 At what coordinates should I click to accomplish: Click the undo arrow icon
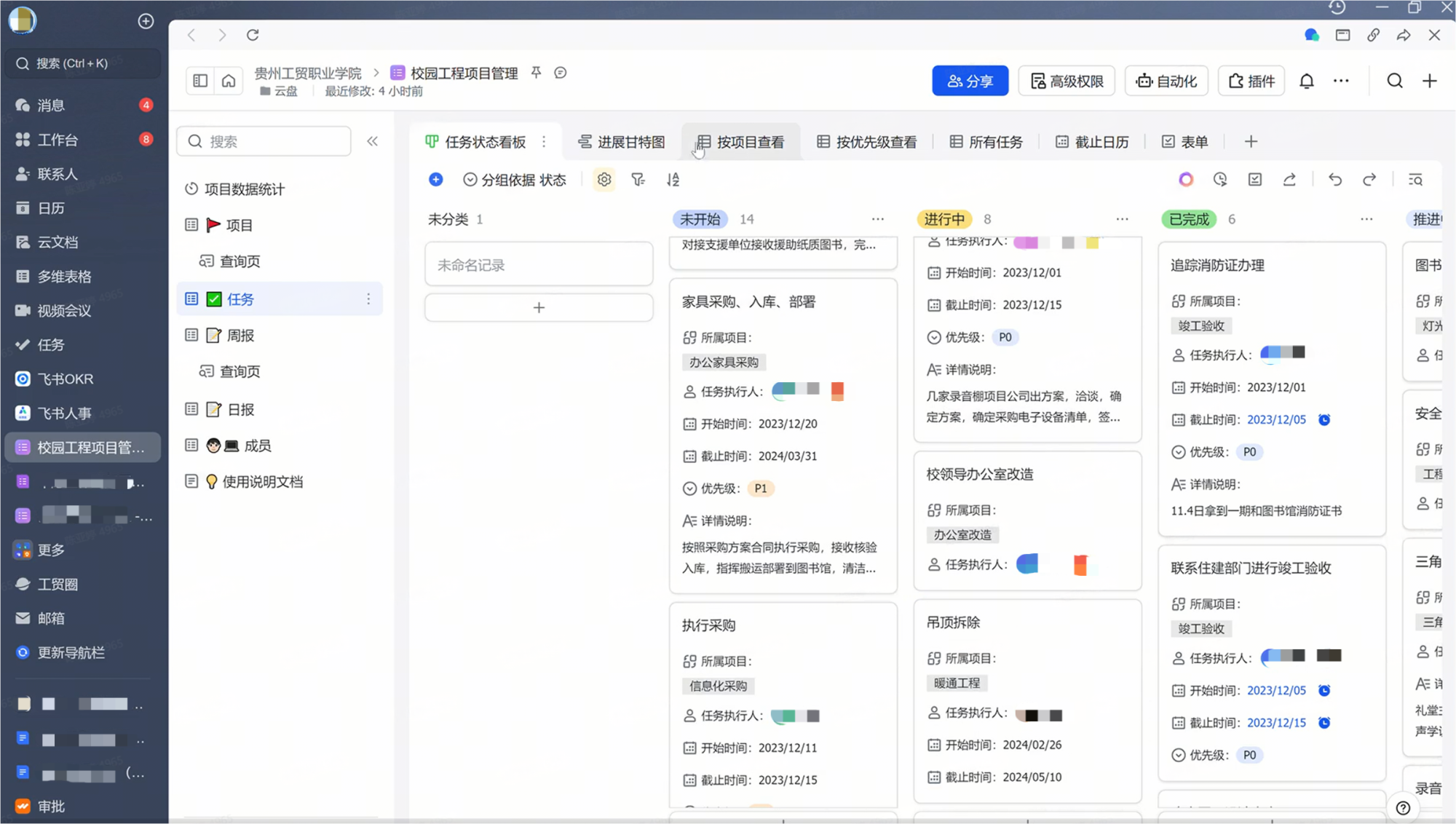1334,180
